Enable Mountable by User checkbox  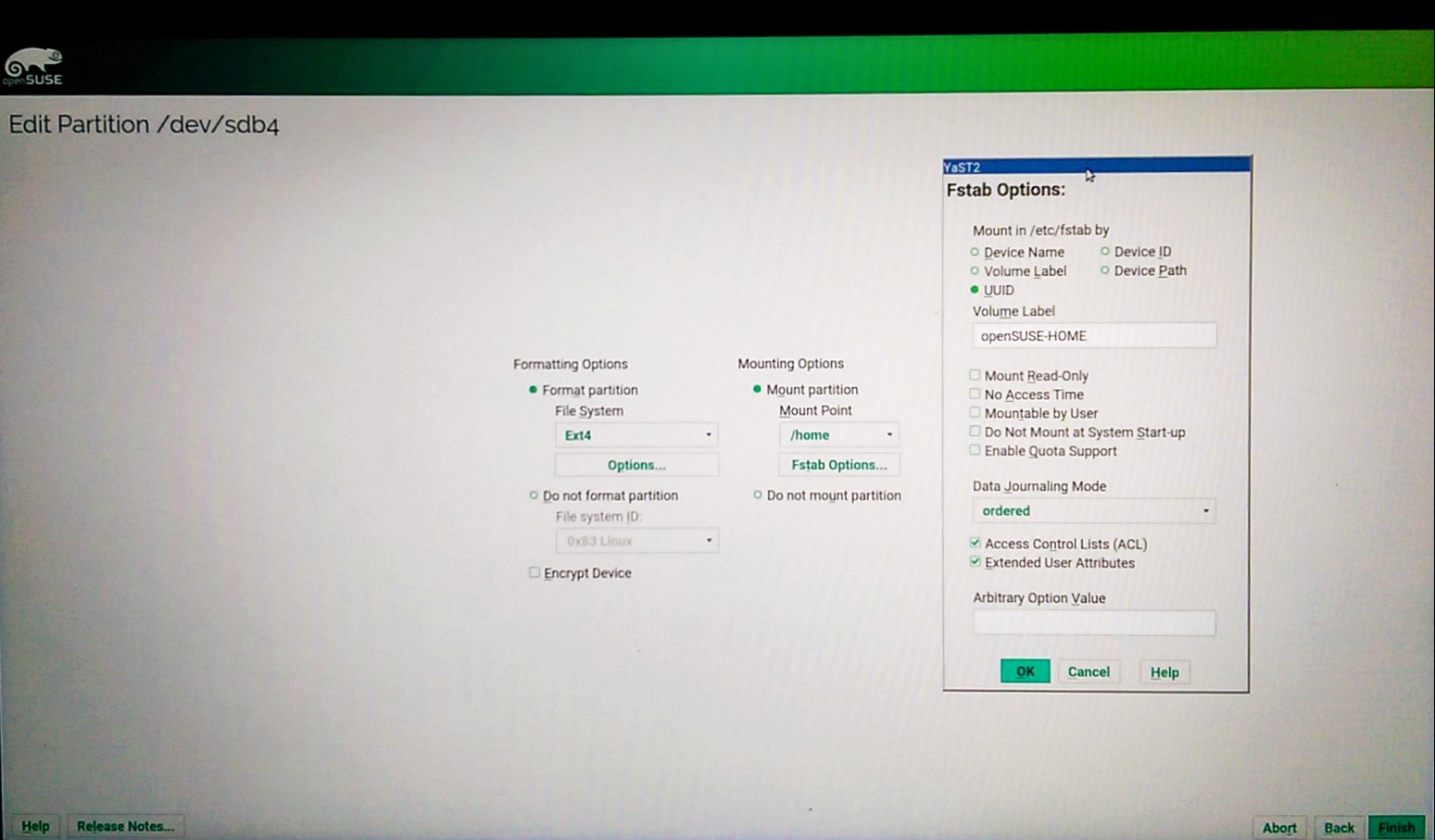coord(975,413)
